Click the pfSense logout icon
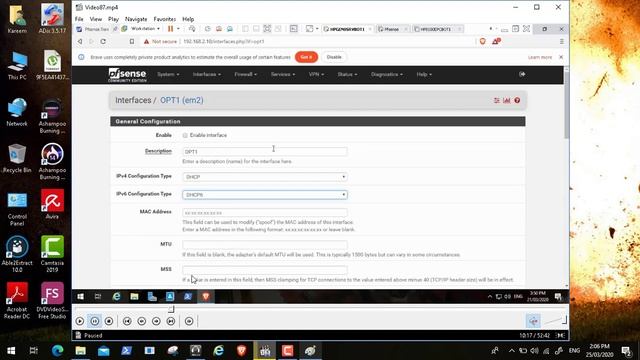 [x=522, y=74]
